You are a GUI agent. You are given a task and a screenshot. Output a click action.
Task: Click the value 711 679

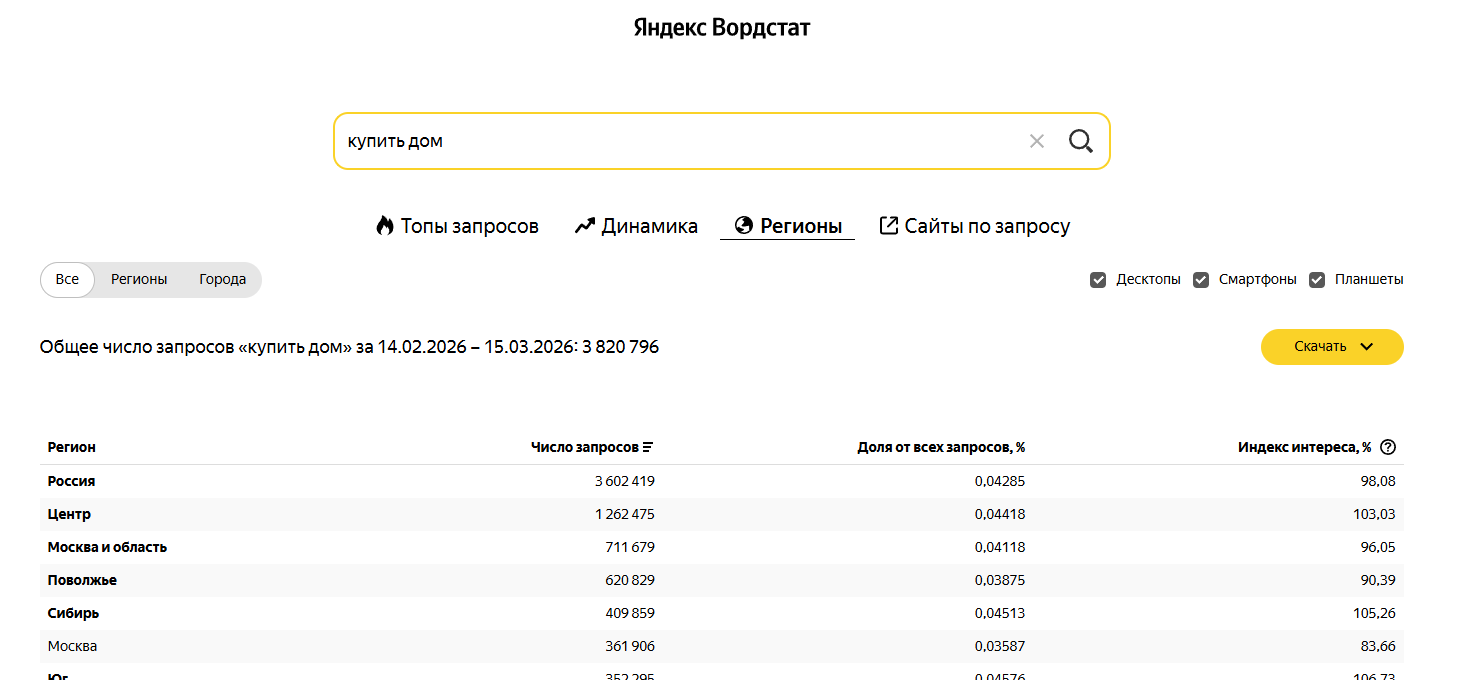(x=630, y=547)
